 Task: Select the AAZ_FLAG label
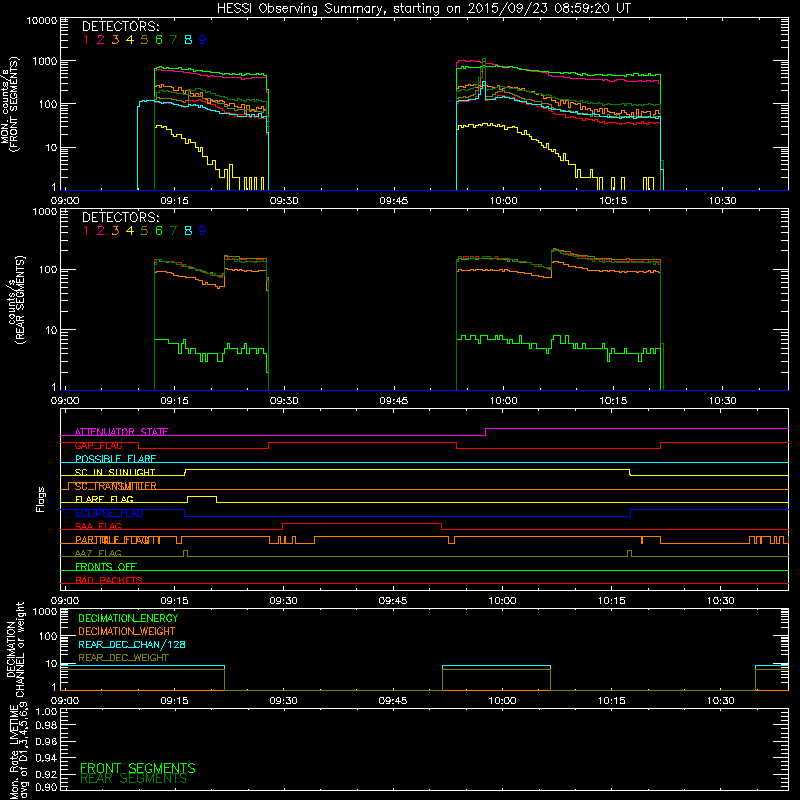tap(98, 553)
